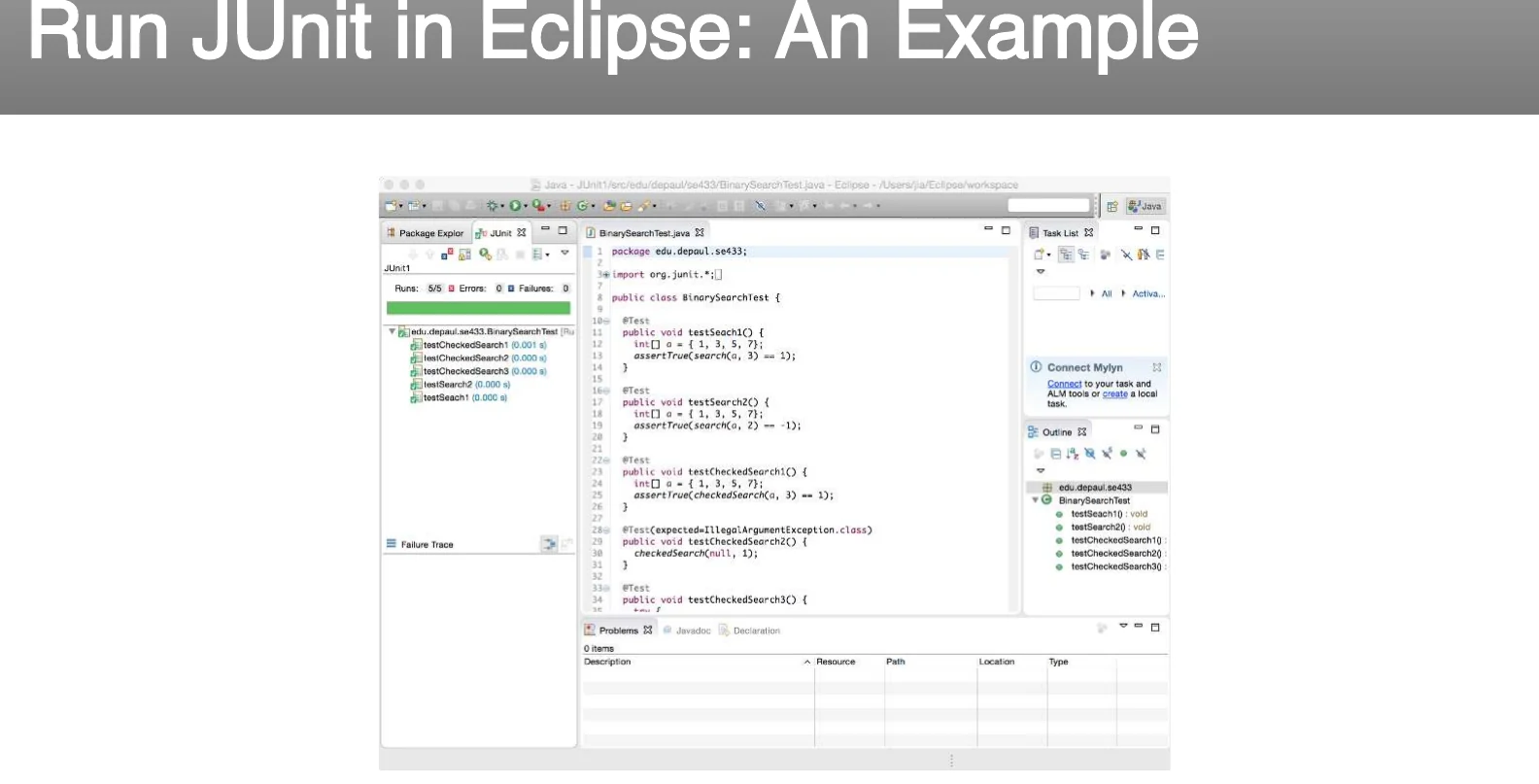Select testSearch2 in JUnit results
This screenshot has height=784, width=1539.
[461, 385]
